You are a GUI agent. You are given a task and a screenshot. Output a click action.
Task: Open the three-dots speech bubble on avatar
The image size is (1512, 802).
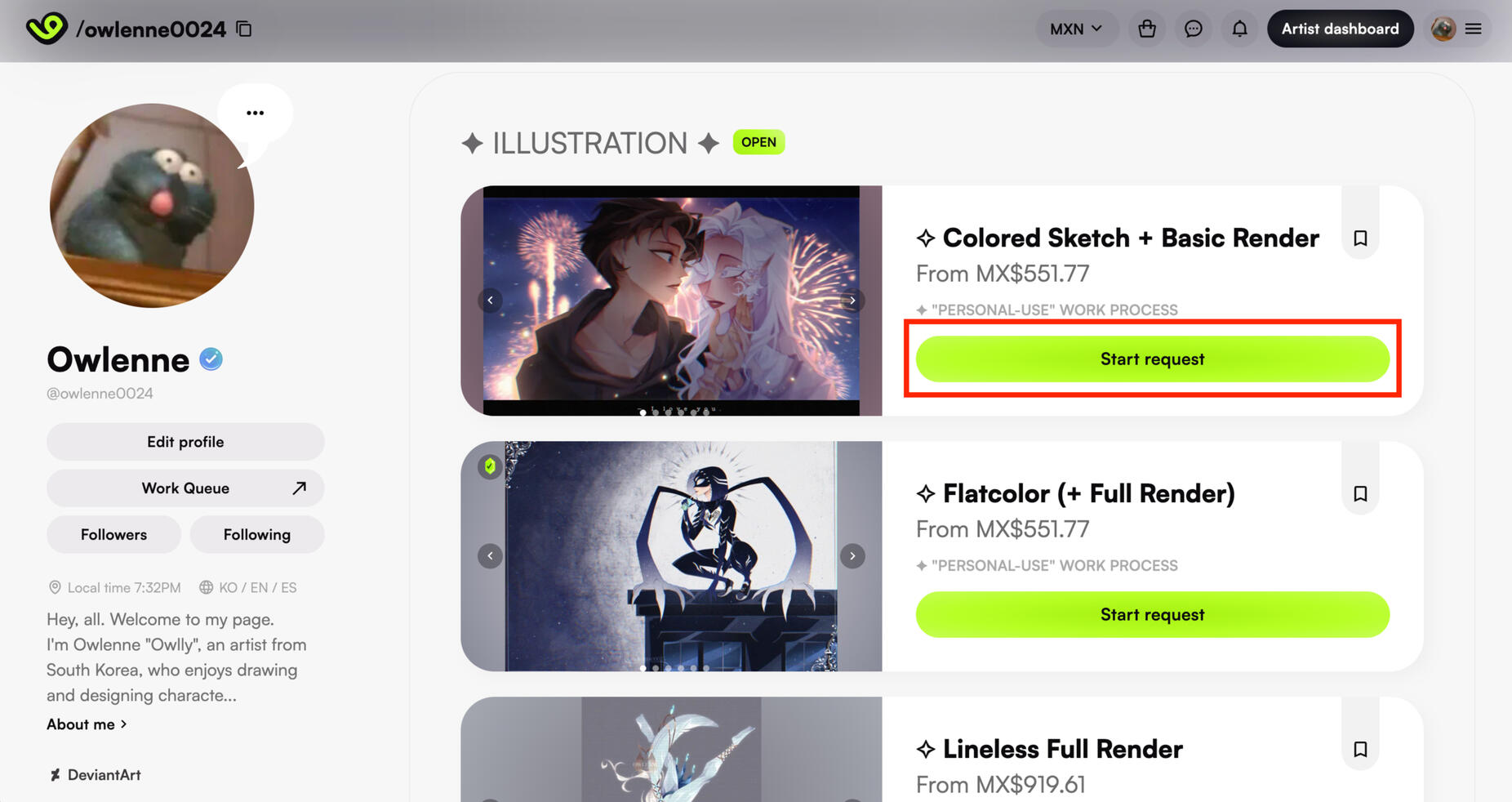tap(255, 113)
